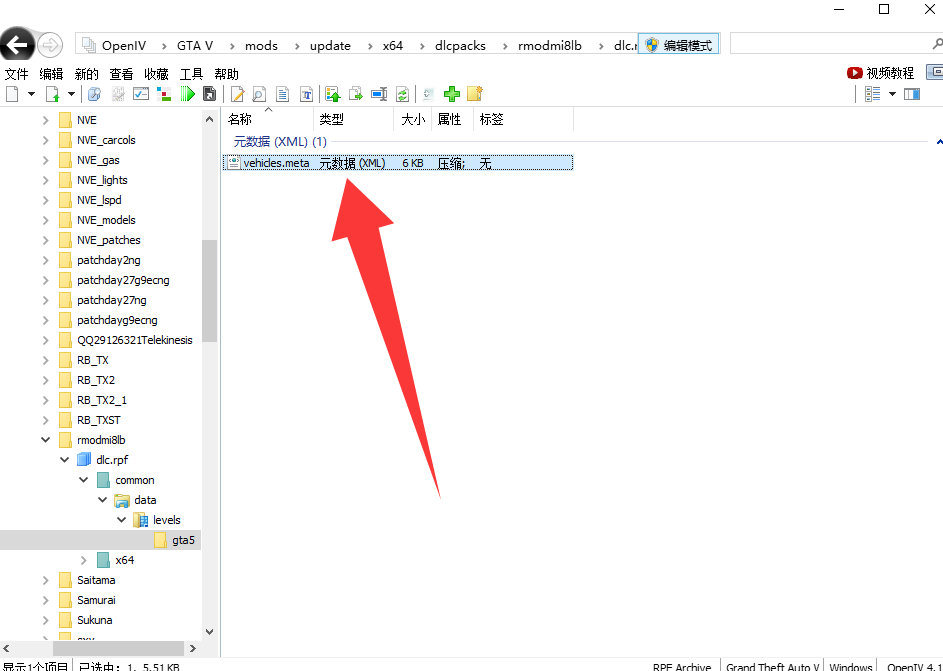Click the Rename text cursor icon

[x=379, y=94]
